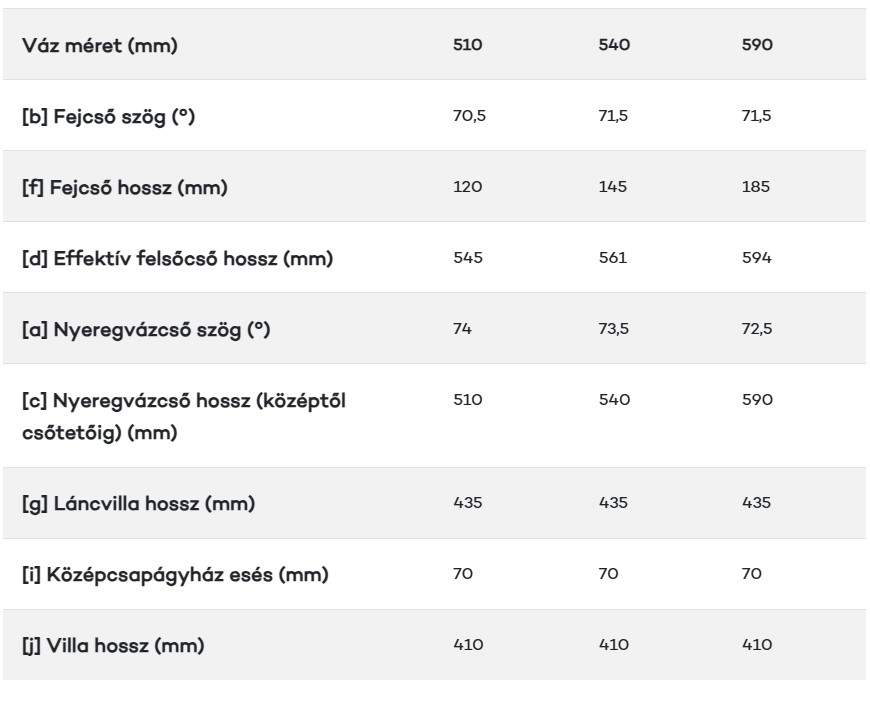
Task: Click the '[d] Effektív felsőcső hossz' row label
Action: (178, 258)
